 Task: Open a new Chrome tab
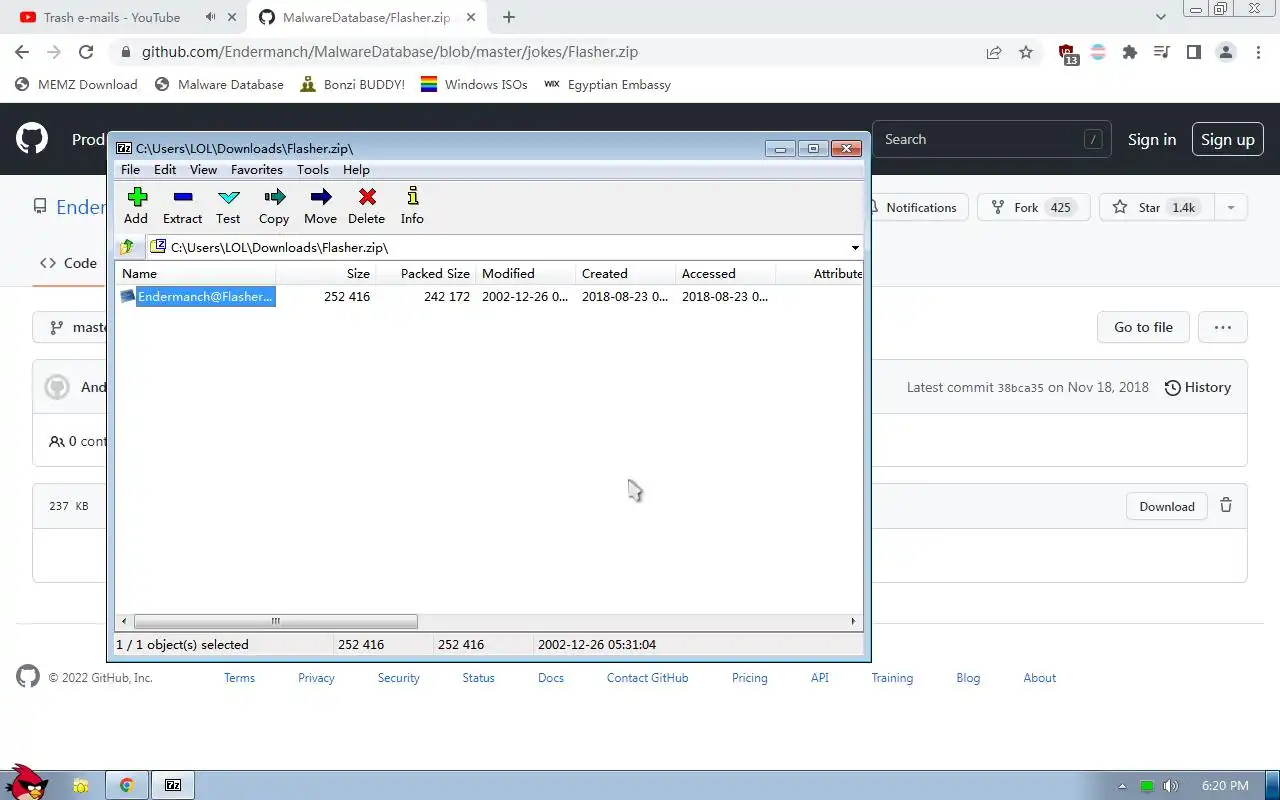(509, 17)
